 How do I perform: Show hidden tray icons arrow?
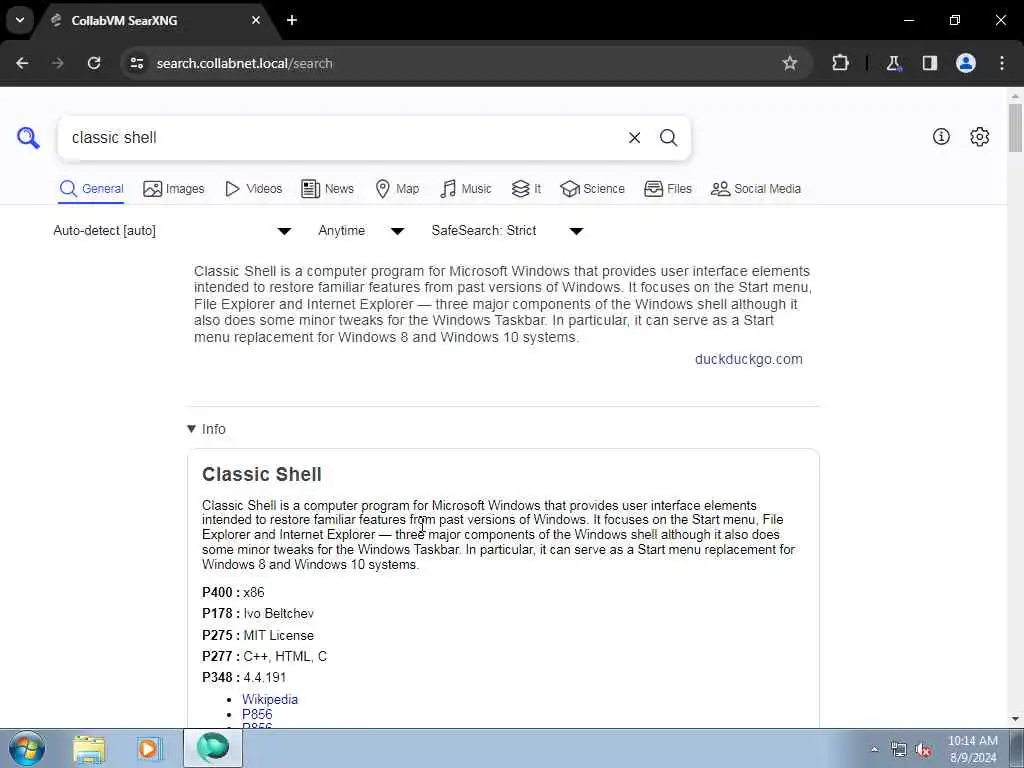(x=874, y=749)
